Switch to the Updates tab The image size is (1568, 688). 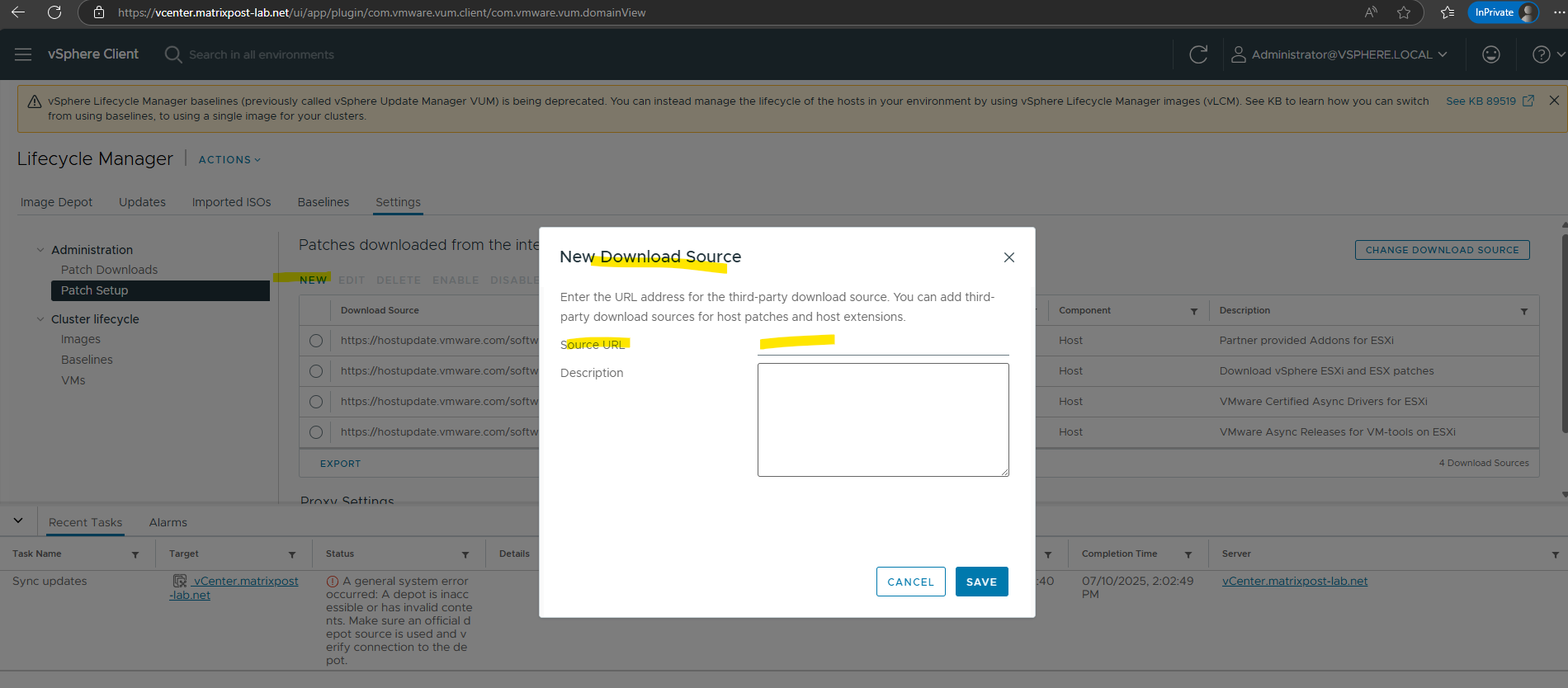pyautogui.click(x=142, y=202)
